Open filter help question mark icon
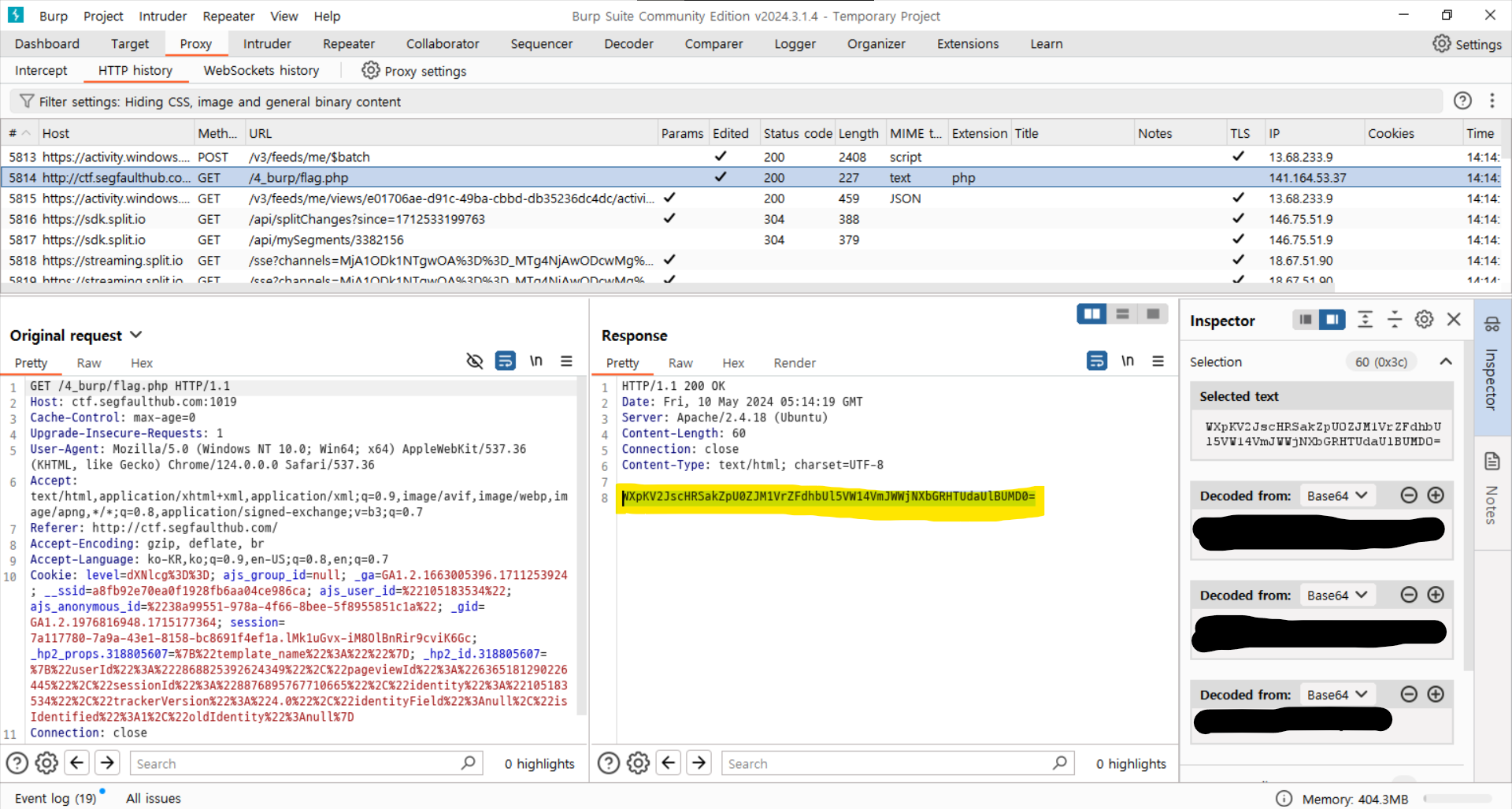 (1462, 101)
